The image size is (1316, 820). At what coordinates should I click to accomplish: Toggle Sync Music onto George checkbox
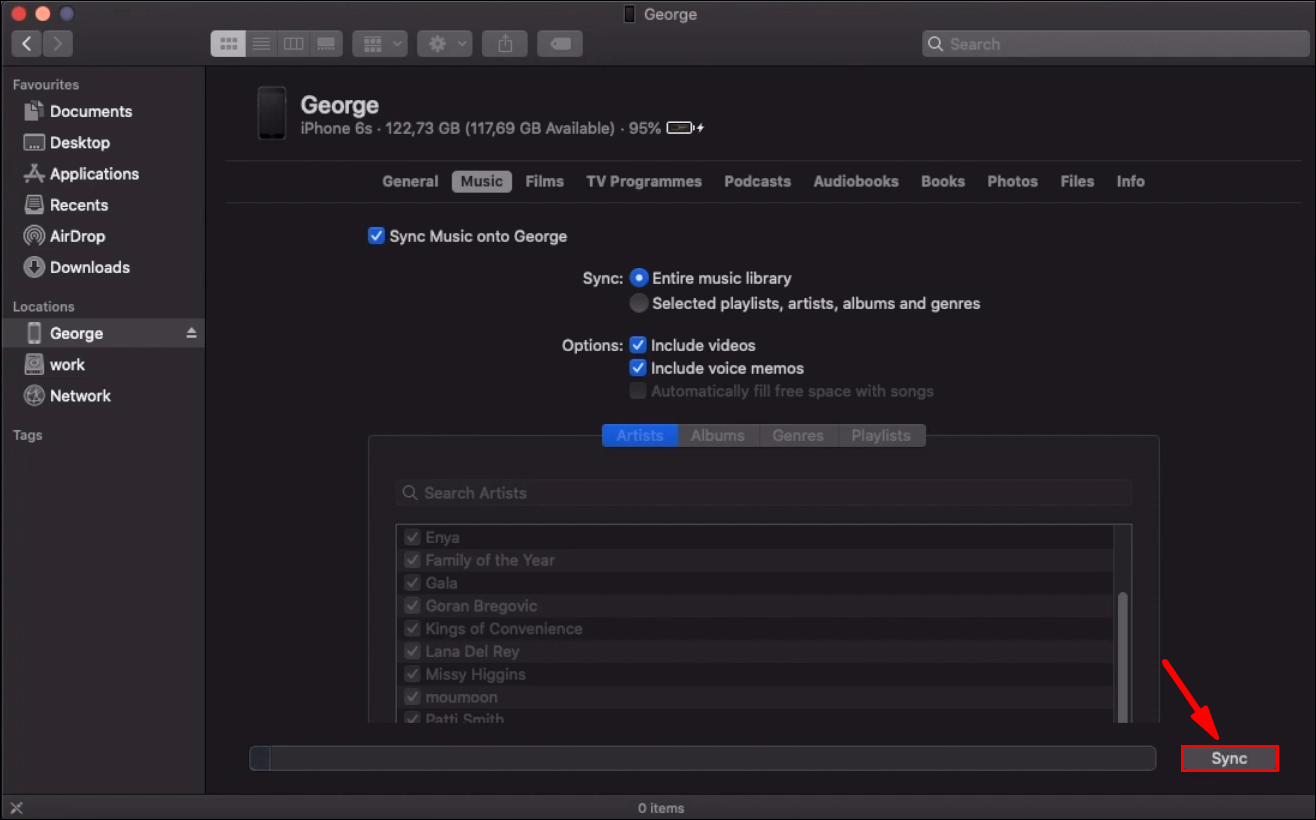coord(376,236)
